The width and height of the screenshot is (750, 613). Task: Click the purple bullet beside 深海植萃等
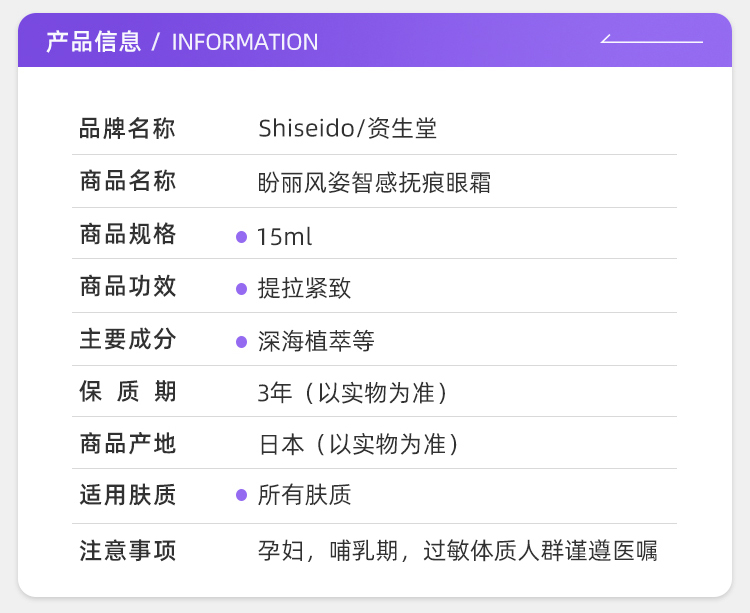click(241, 342)
